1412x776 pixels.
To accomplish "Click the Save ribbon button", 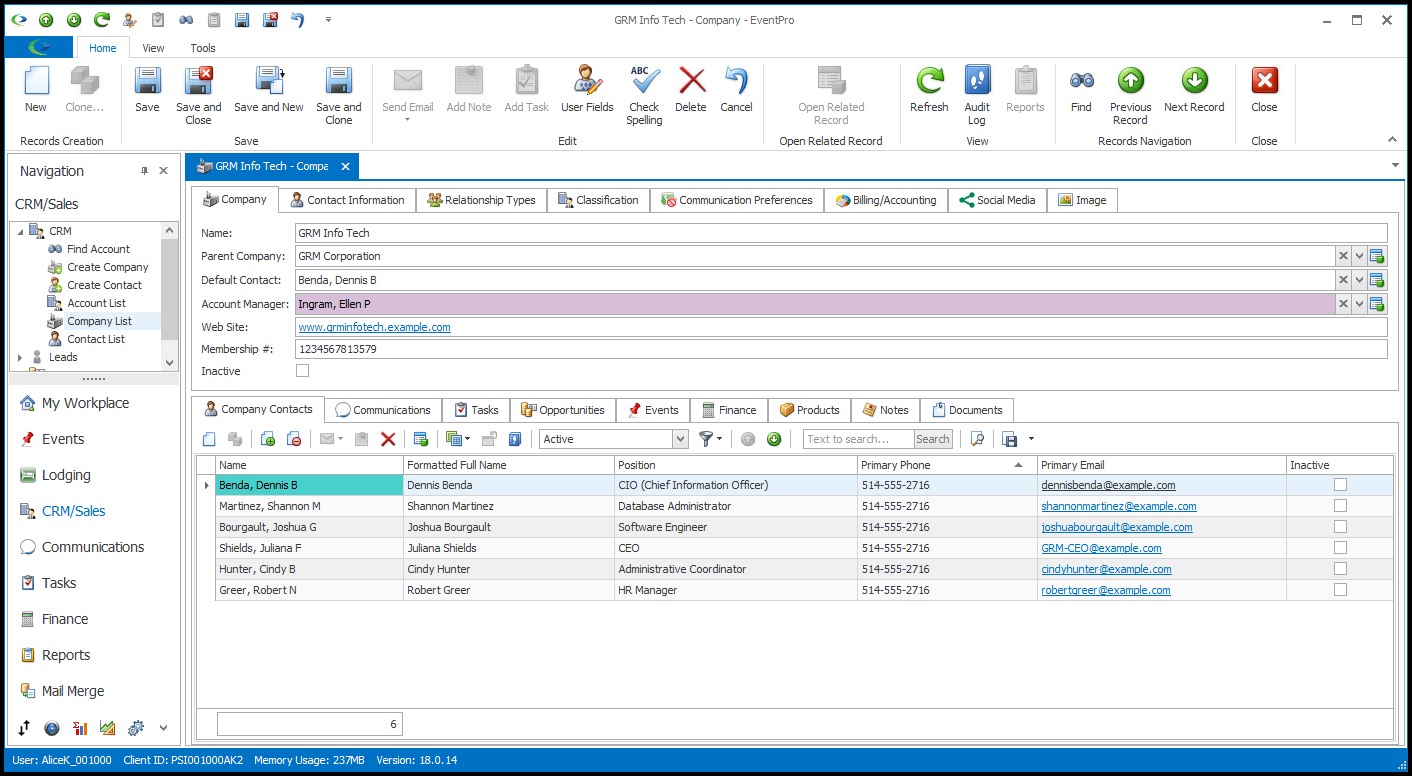I will click(147, 91).
